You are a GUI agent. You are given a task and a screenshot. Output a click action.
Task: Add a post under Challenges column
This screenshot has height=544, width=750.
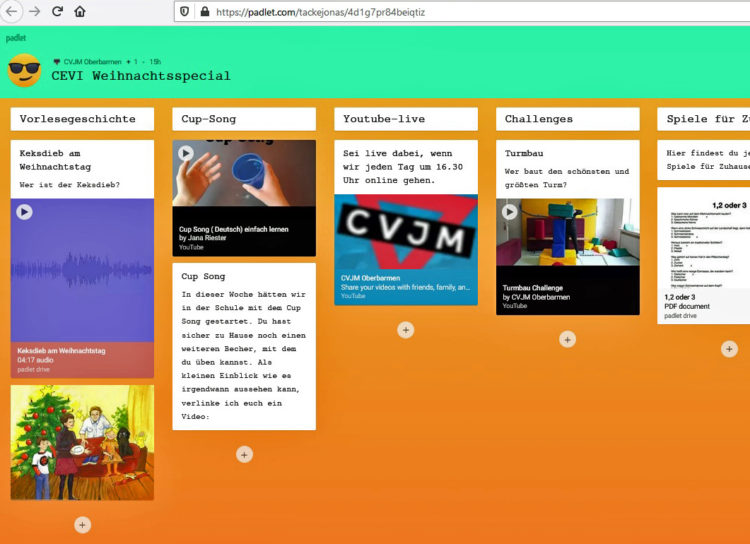(x=568, y=340)
